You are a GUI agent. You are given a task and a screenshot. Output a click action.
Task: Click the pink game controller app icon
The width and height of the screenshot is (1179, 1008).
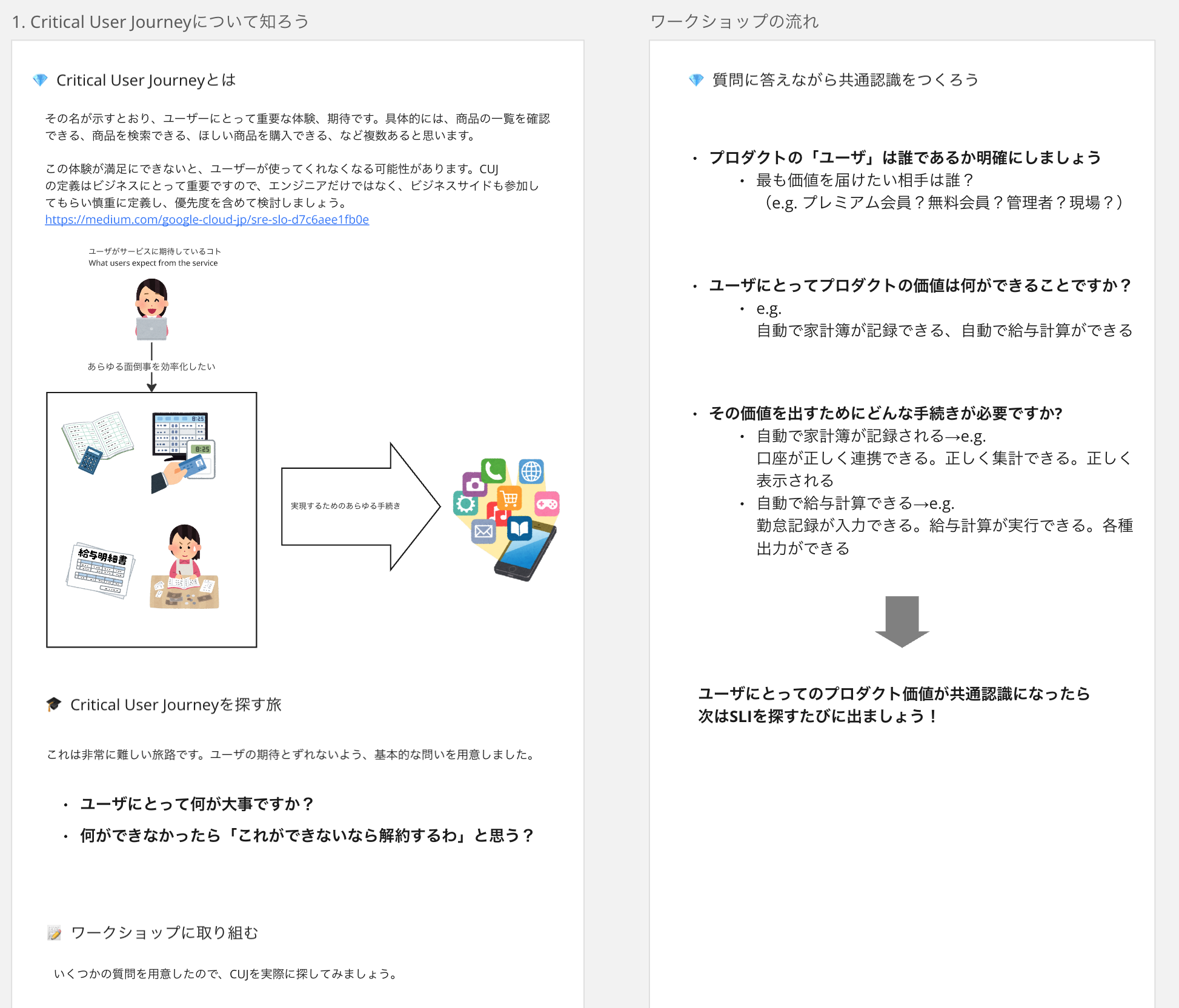pos(547,503)
